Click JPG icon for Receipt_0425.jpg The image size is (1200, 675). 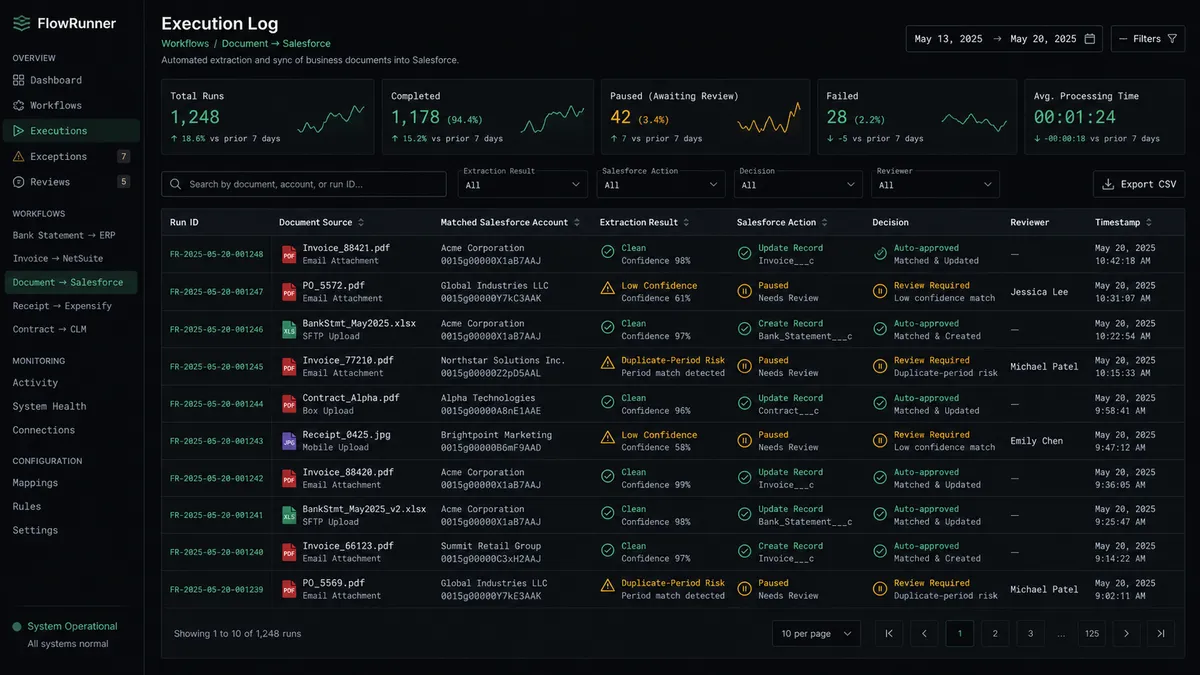pyautogui.click(x=289, y=441)
